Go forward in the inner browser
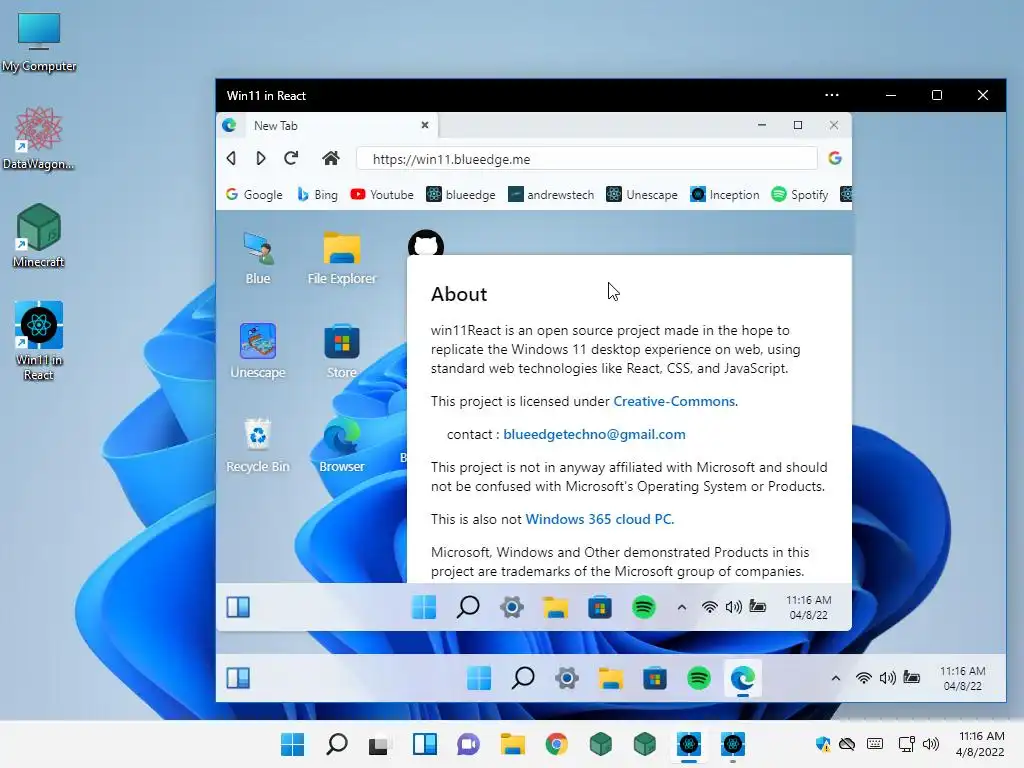This screenshot has width=1024, height=768. [x=260, y=158]
